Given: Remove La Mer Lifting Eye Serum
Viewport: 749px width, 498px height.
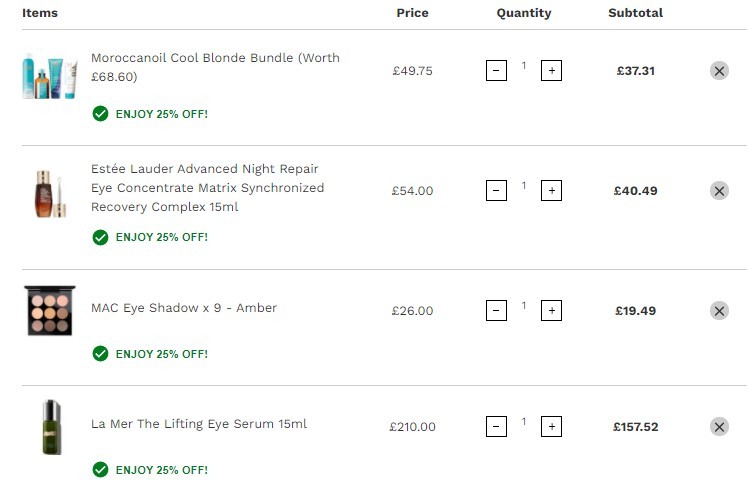Looking at the screenshot, I should click(719, 427).
